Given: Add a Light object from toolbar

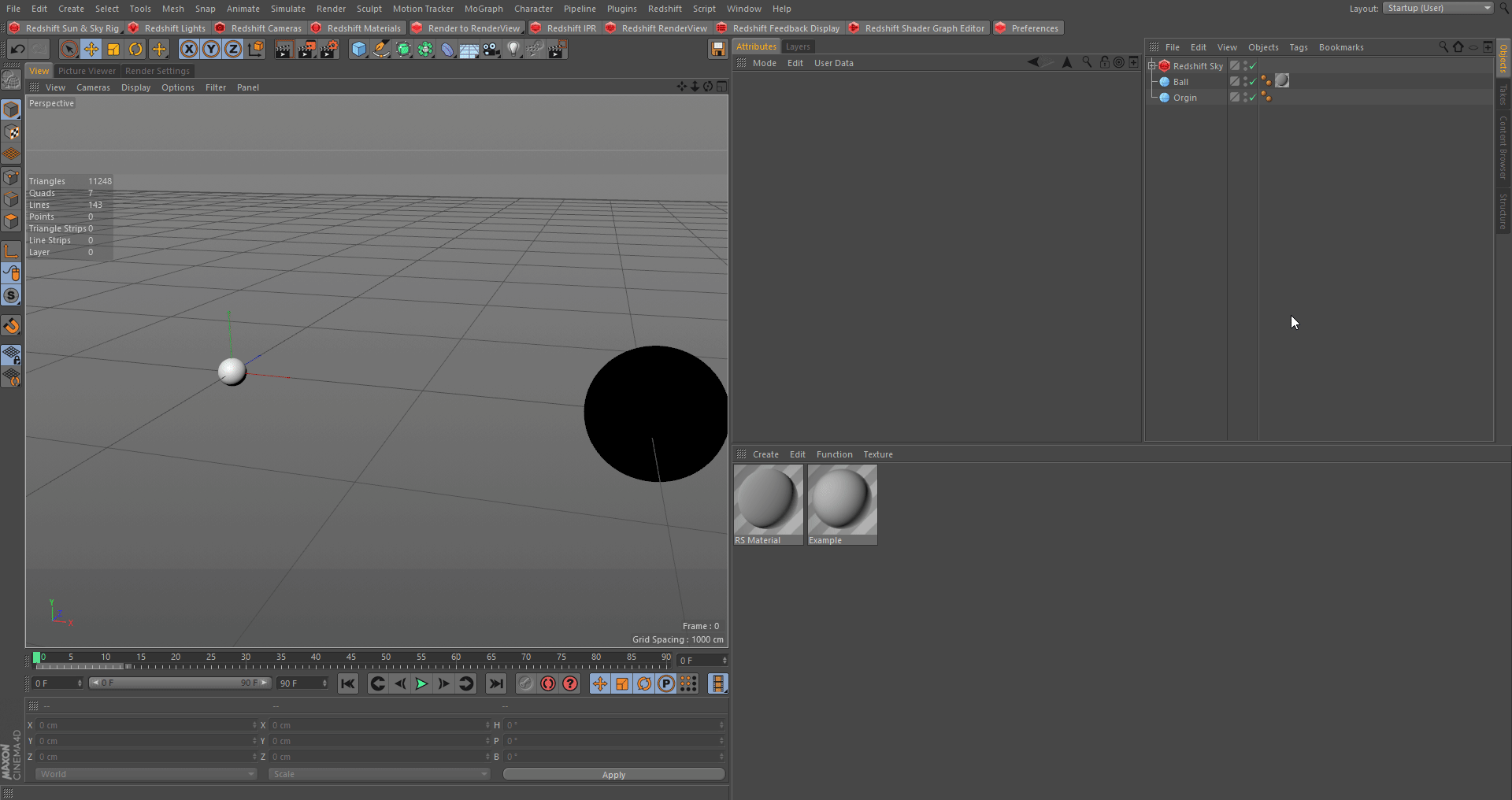Looking at the screenshot, I should tap(513, 50).
